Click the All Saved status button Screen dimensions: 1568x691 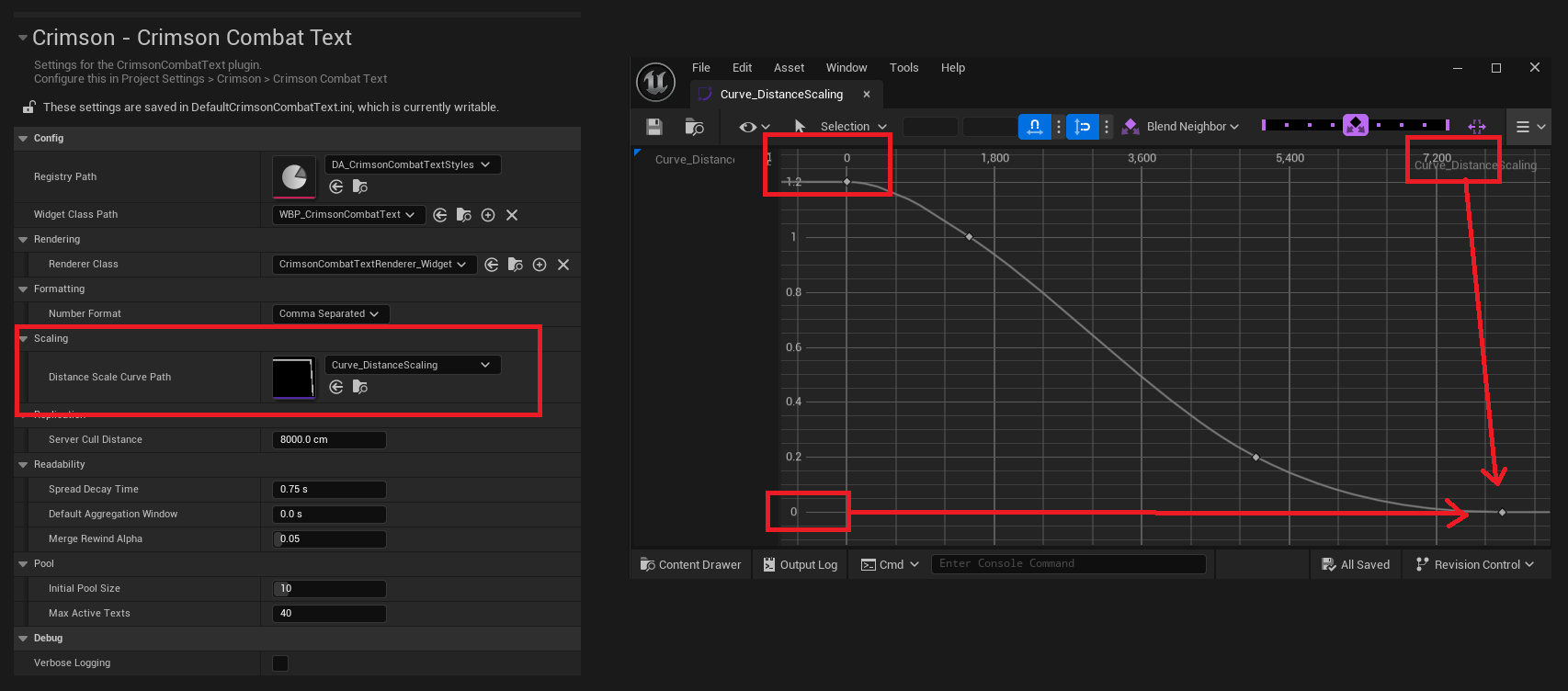(x=1356, y=564)
